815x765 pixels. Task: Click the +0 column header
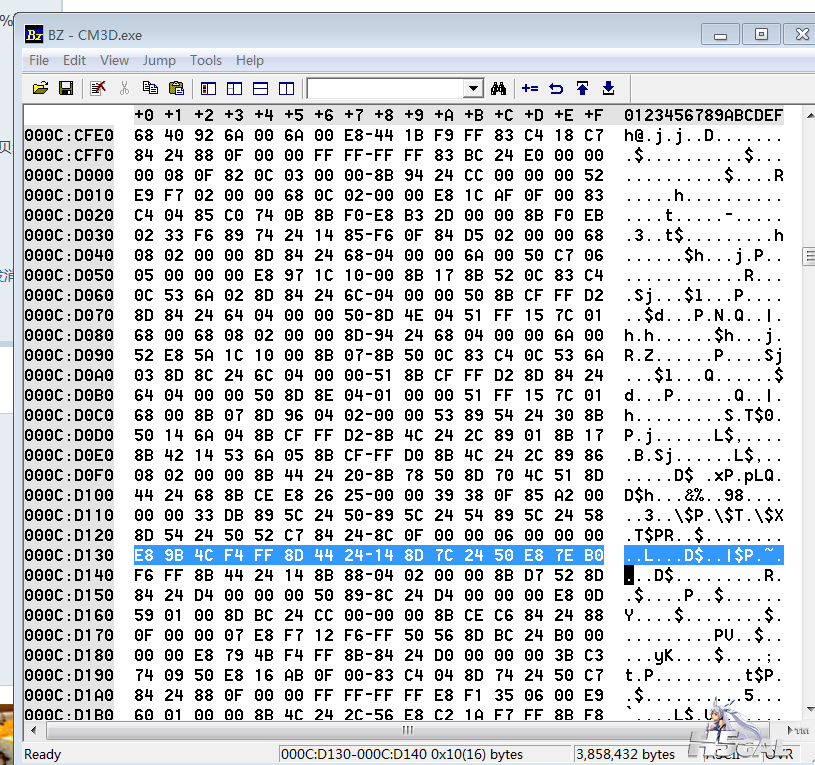click(144, 115)
